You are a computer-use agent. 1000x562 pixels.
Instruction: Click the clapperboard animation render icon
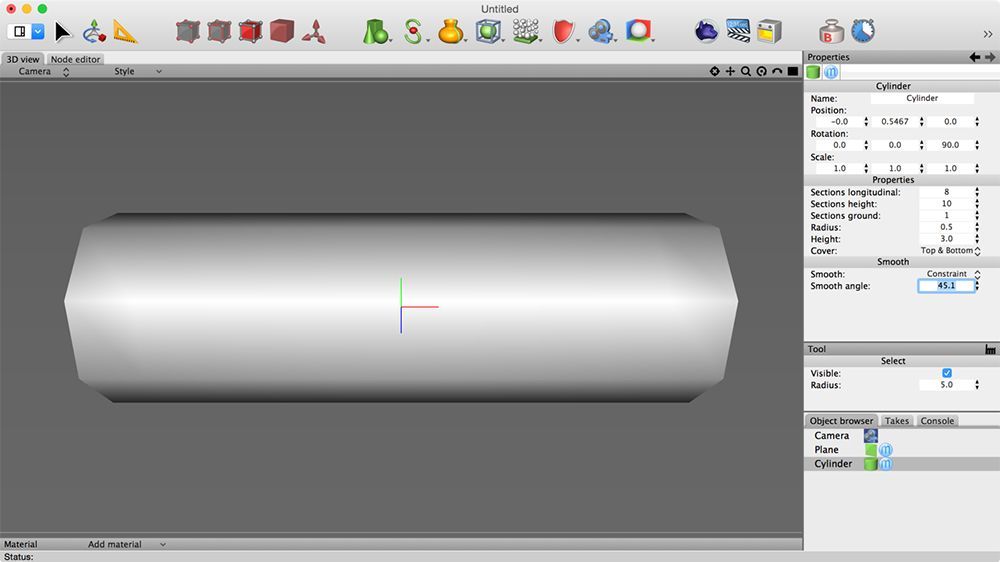[x=738, y=31]
